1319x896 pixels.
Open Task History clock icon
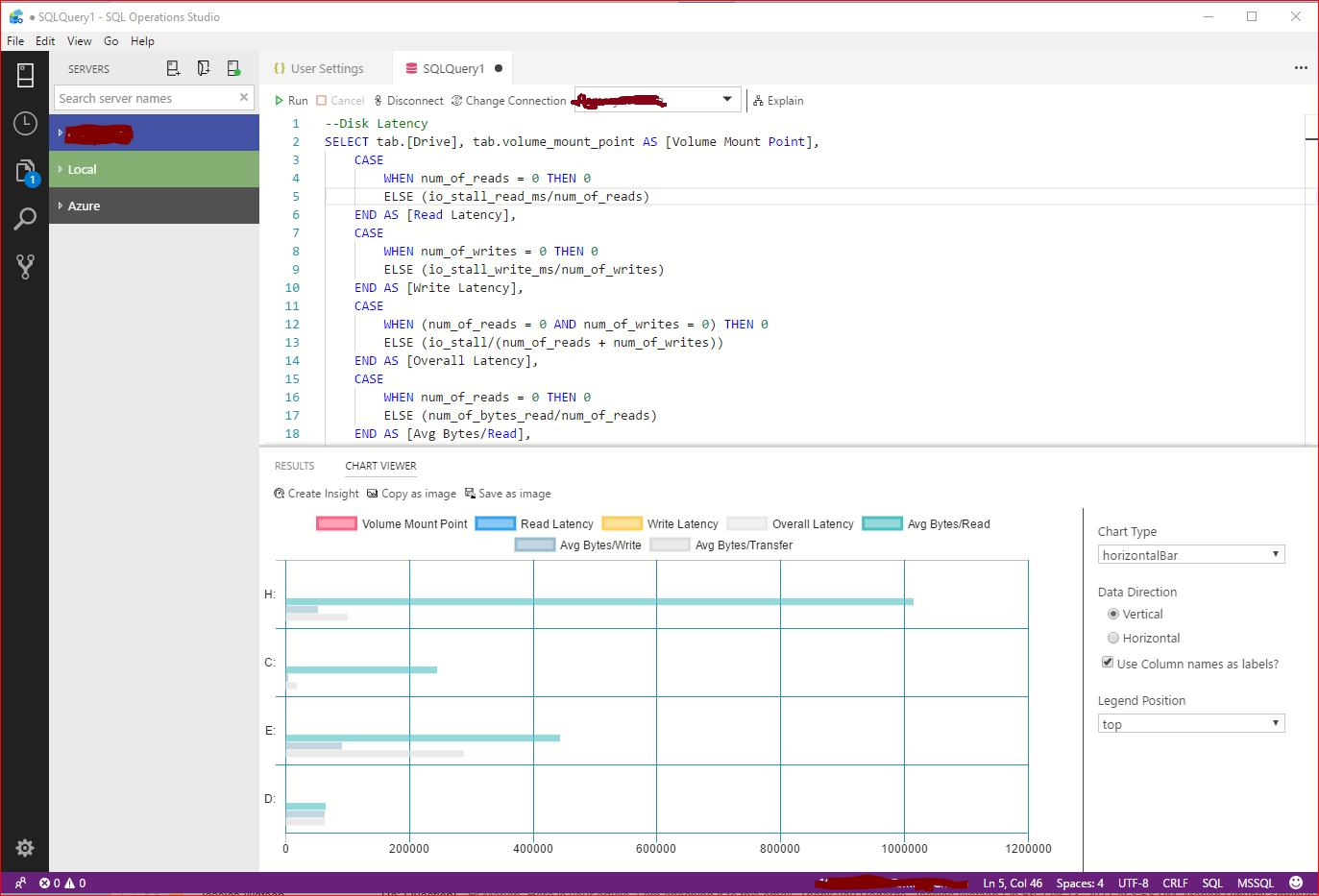pyautogui.click(x=25, y=123)
